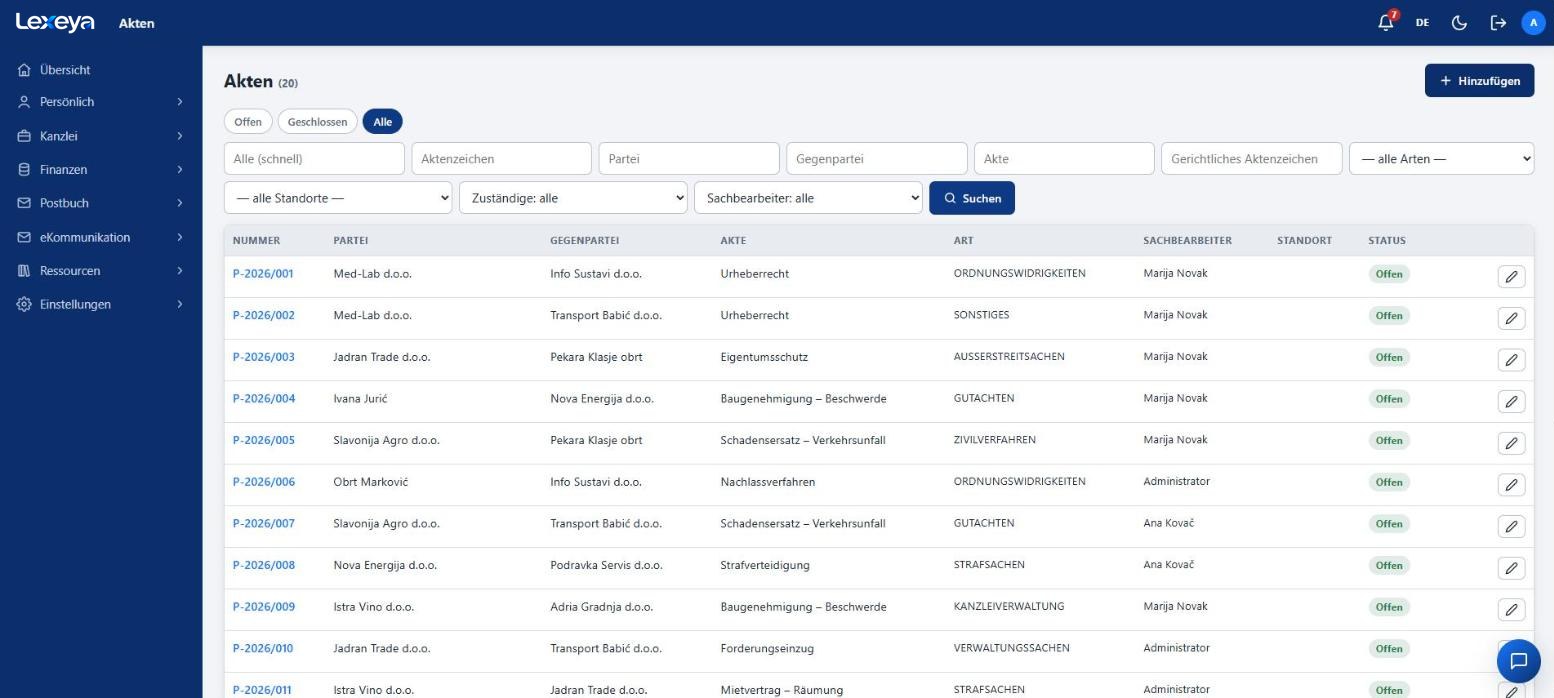Open case link P-2026/010
The width and height of the screenshot is (1554, 698).
coord(263,648)
